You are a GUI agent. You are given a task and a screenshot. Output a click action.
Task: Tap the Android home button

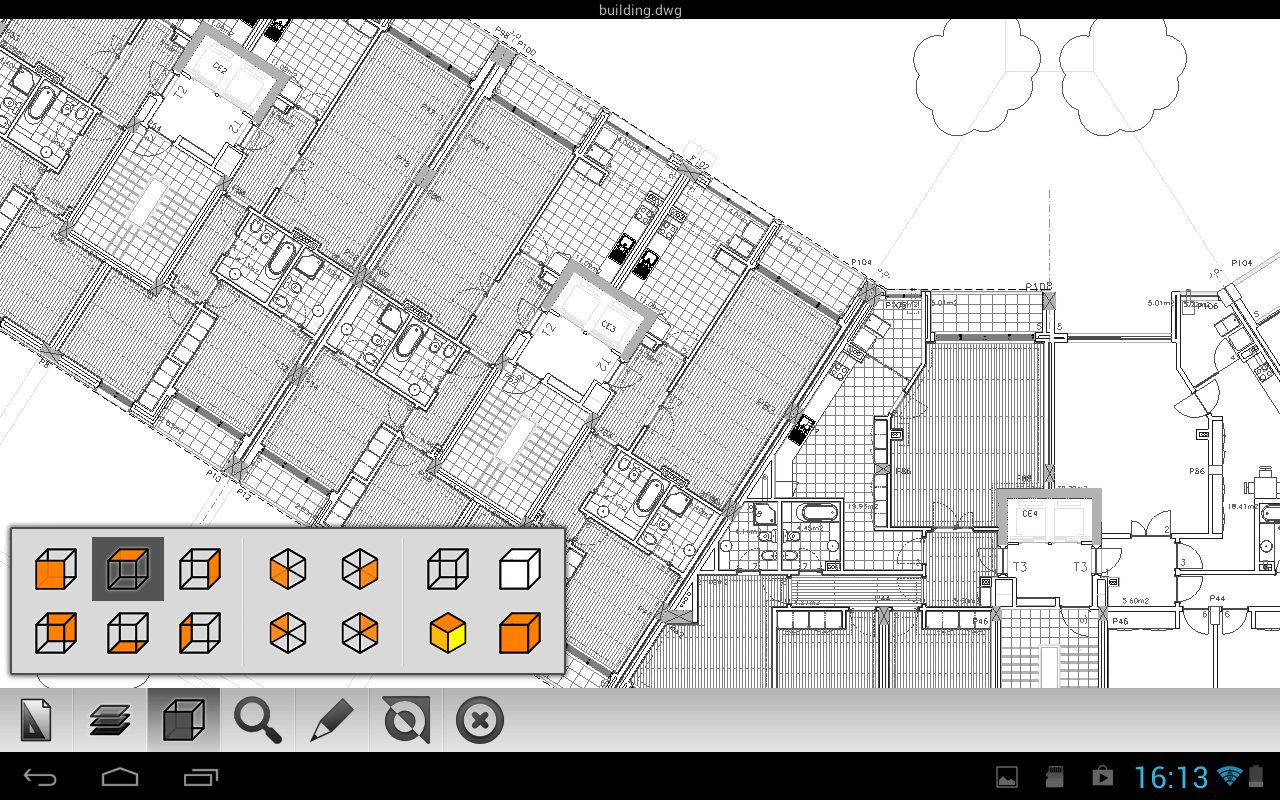(120, 777)
